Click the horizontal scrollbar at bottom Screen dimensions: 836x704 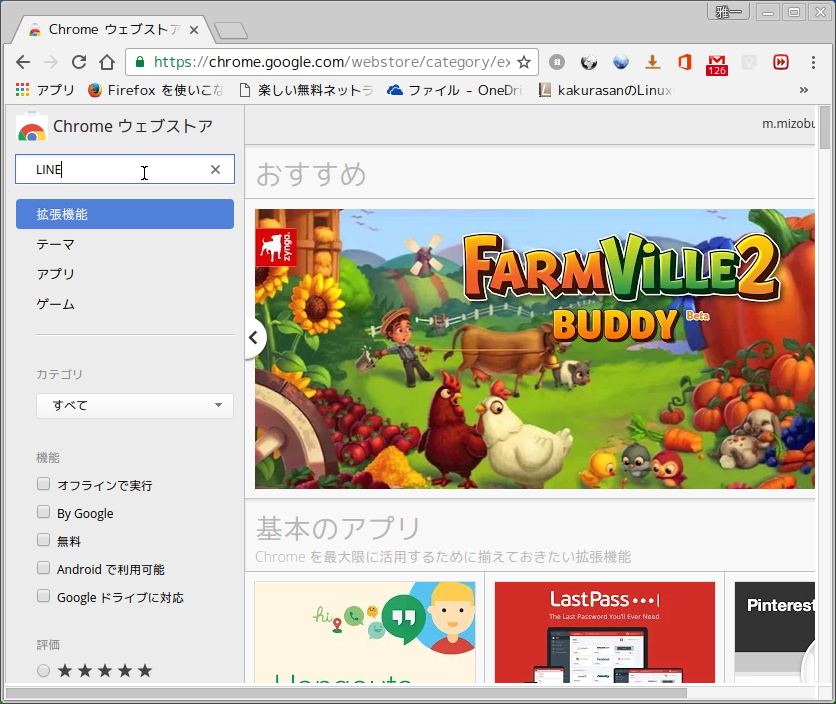point(346,693)
